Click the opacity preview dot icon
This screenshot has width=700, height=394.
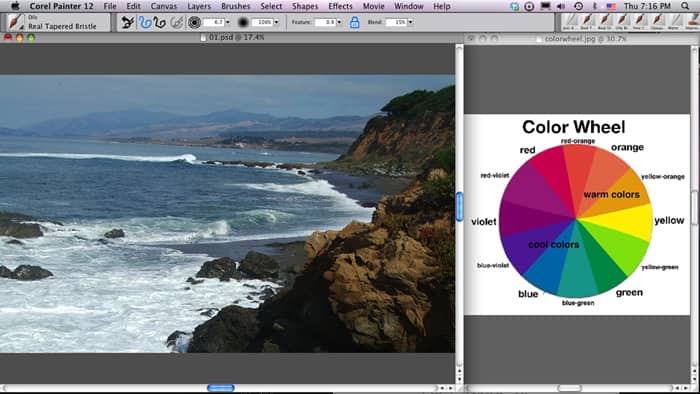[x=243, y=22]
